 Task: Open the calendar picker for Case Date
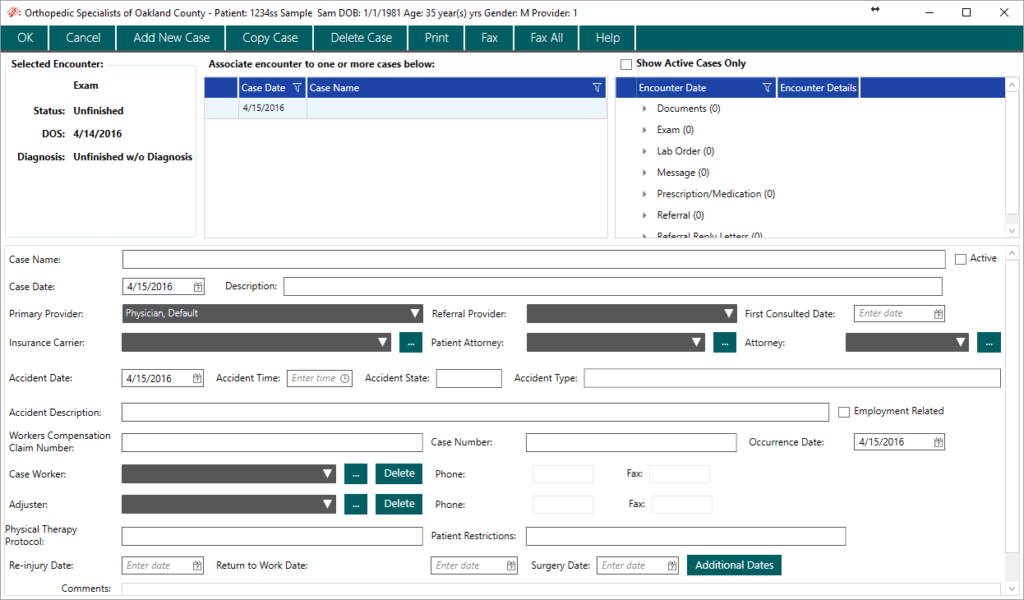tap(196, 286)
